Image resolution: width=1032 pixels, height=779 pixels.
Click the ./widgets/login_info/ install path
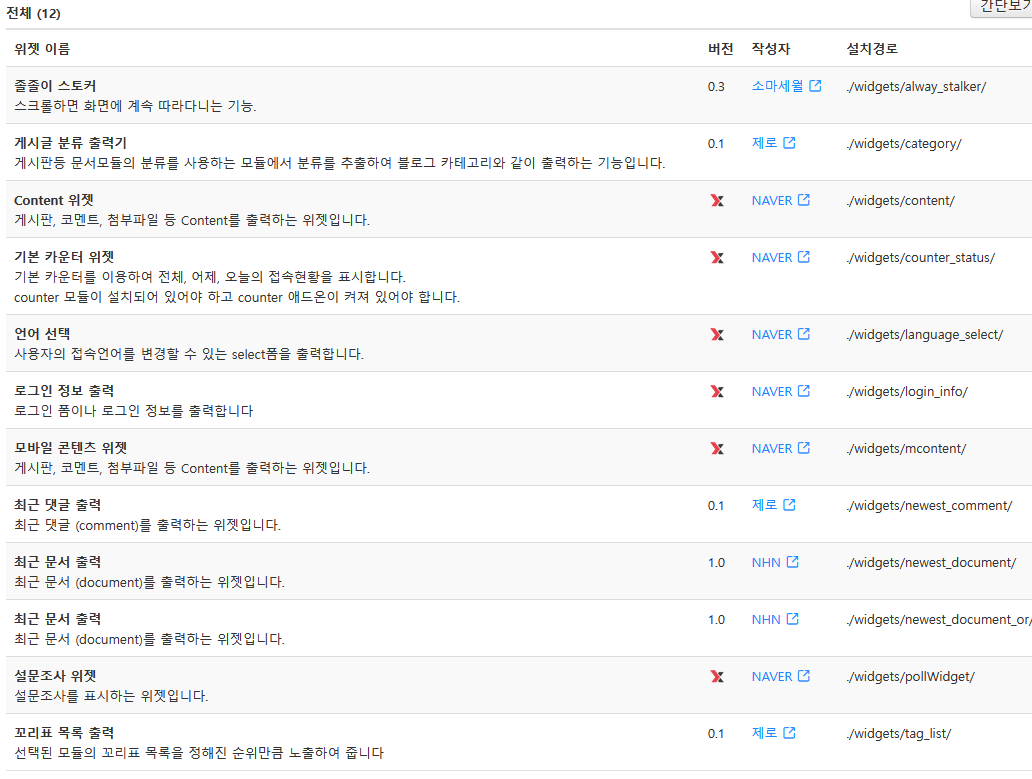(907, 391)
